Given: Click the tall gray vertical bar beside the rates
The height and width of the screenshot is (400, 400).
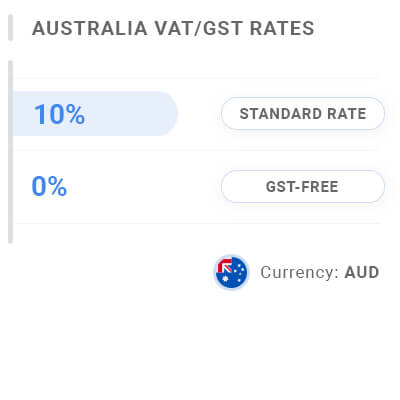Looking at the screenshot, I should tap(10, 152).
